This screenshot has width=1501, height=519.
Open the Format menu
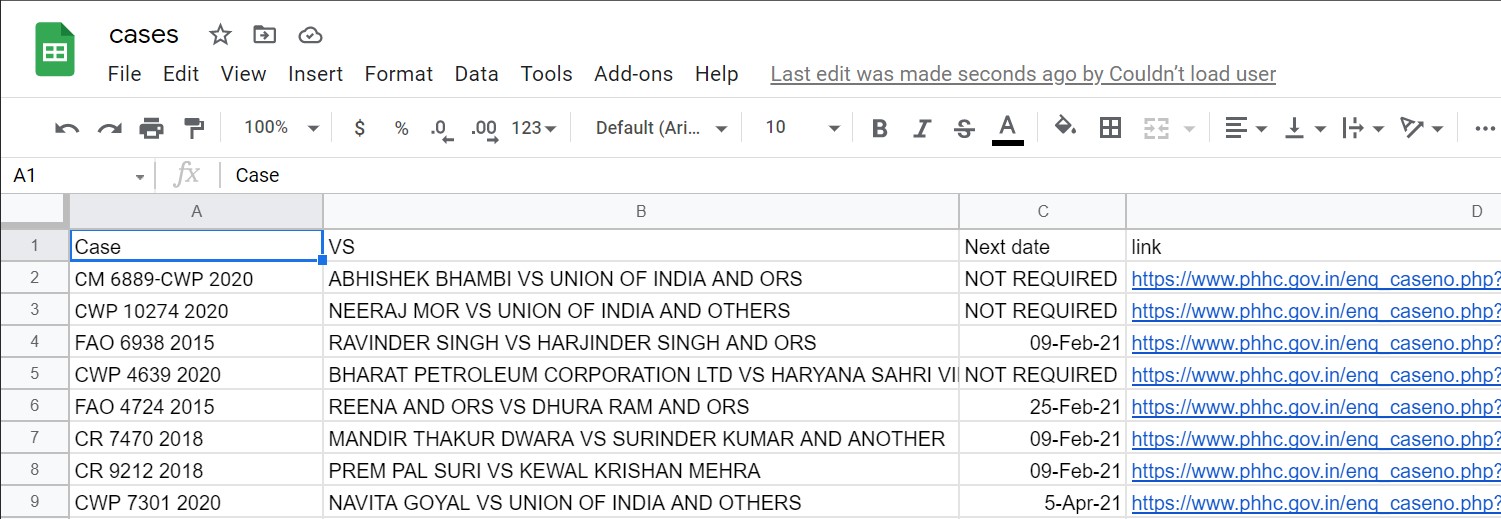click(x=398, y=74)
